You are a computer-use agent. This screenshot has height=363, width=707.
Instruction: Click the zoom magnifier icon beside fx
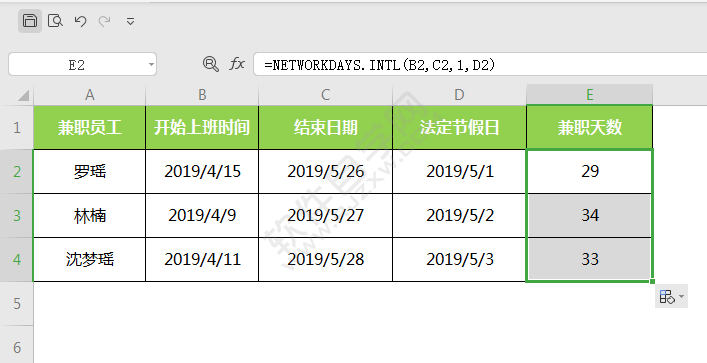click(x=211, y=64)
